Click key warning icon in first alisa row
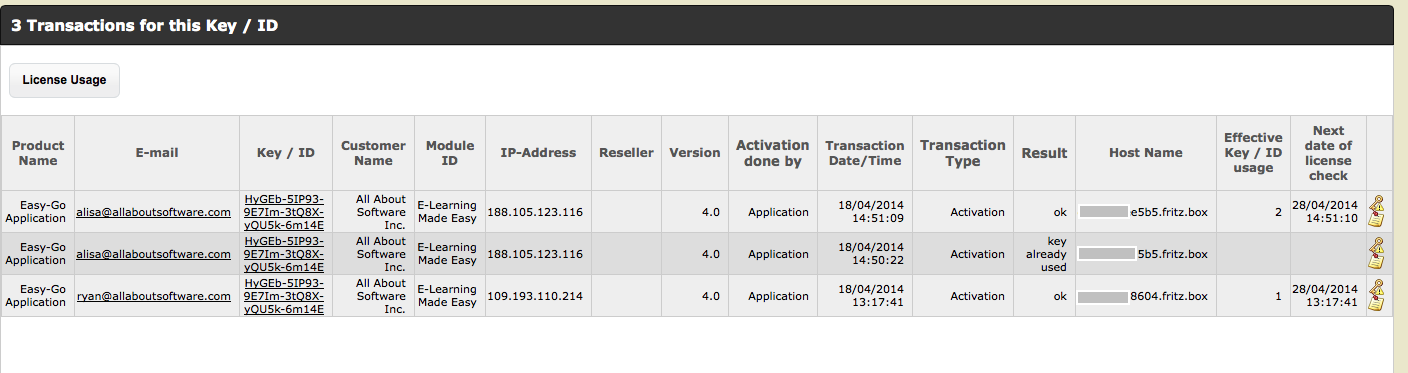This screenshot has width=1408, height=373. click(x=1378, y=205)
